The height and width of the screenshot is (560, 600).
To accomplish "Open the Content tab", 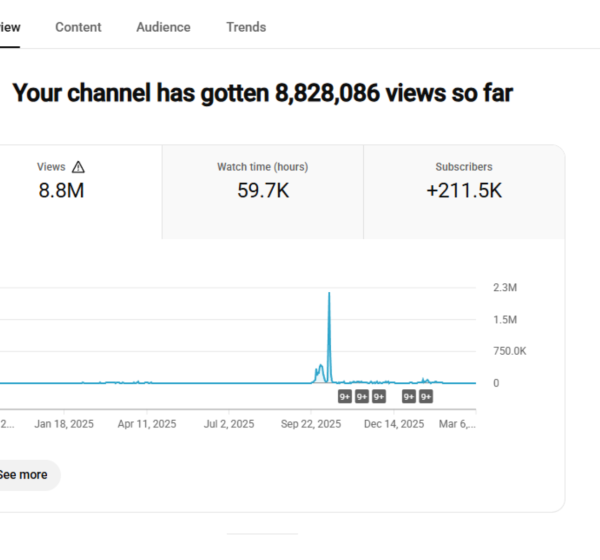I will click(78, 27).
